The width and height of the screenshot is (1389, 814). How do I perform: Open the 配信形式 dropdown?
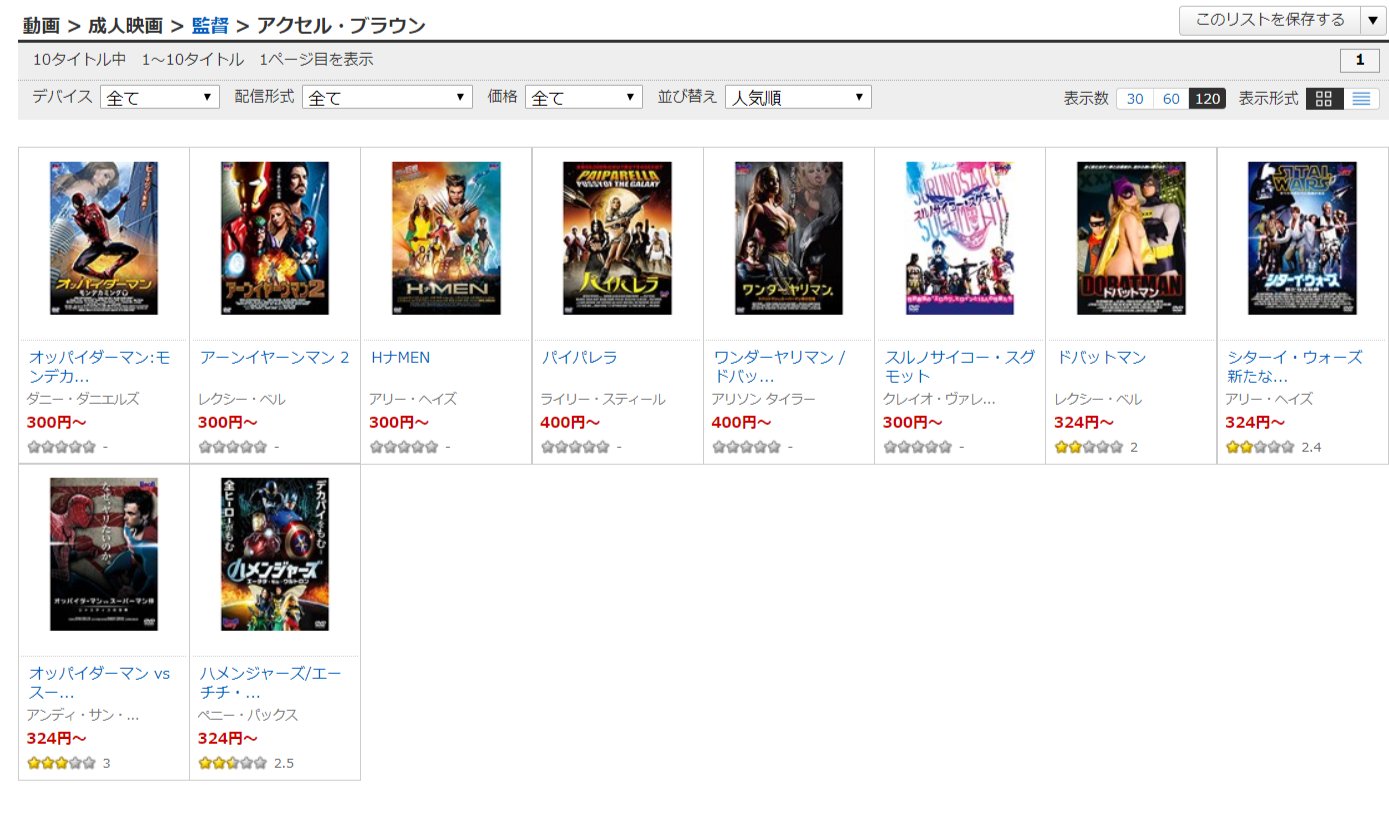[387, 97]
